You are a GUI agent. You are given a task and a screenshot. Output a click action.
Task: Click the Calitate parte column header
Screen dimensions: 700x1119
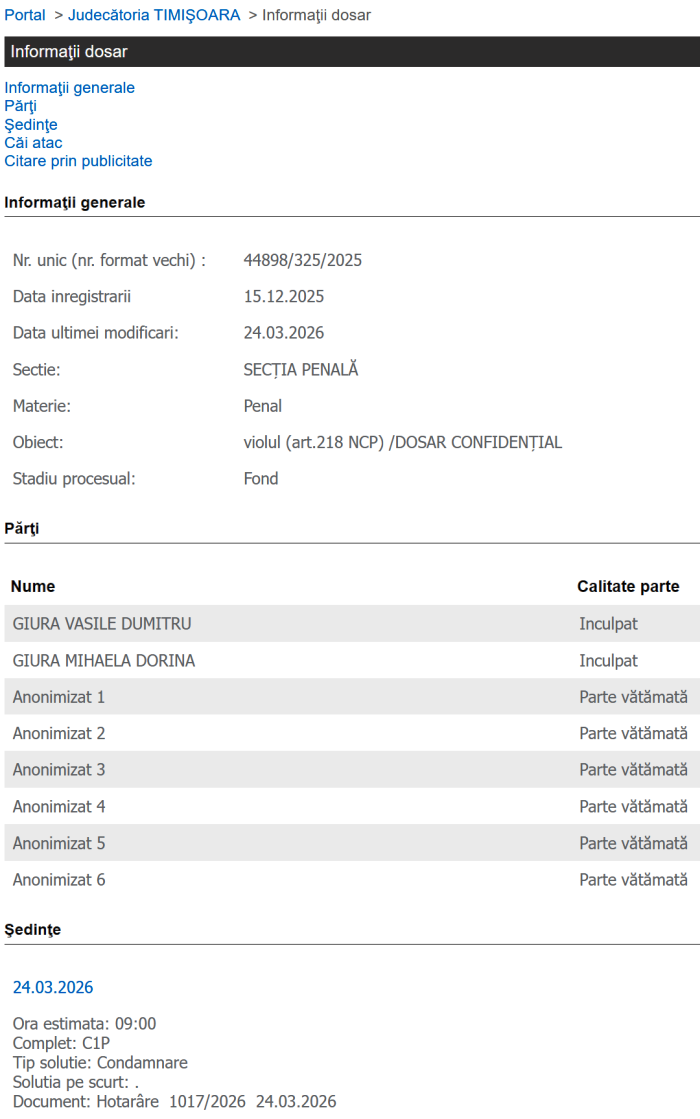[x=628, y=587]
